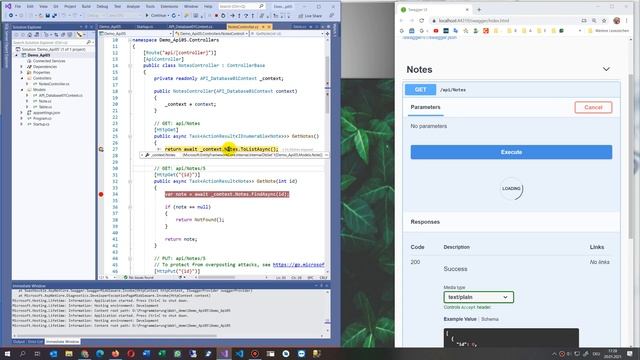The width and height of the screenshot is (640, 360).
Task: Collapse the NotesController class outline at line 14
Action: coord(130,65)
